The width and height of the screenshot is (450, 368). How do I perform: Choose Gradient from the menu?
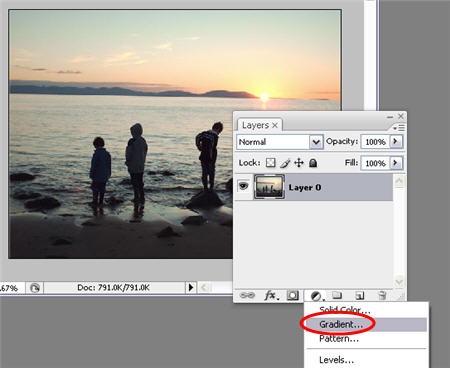point(341,324)
